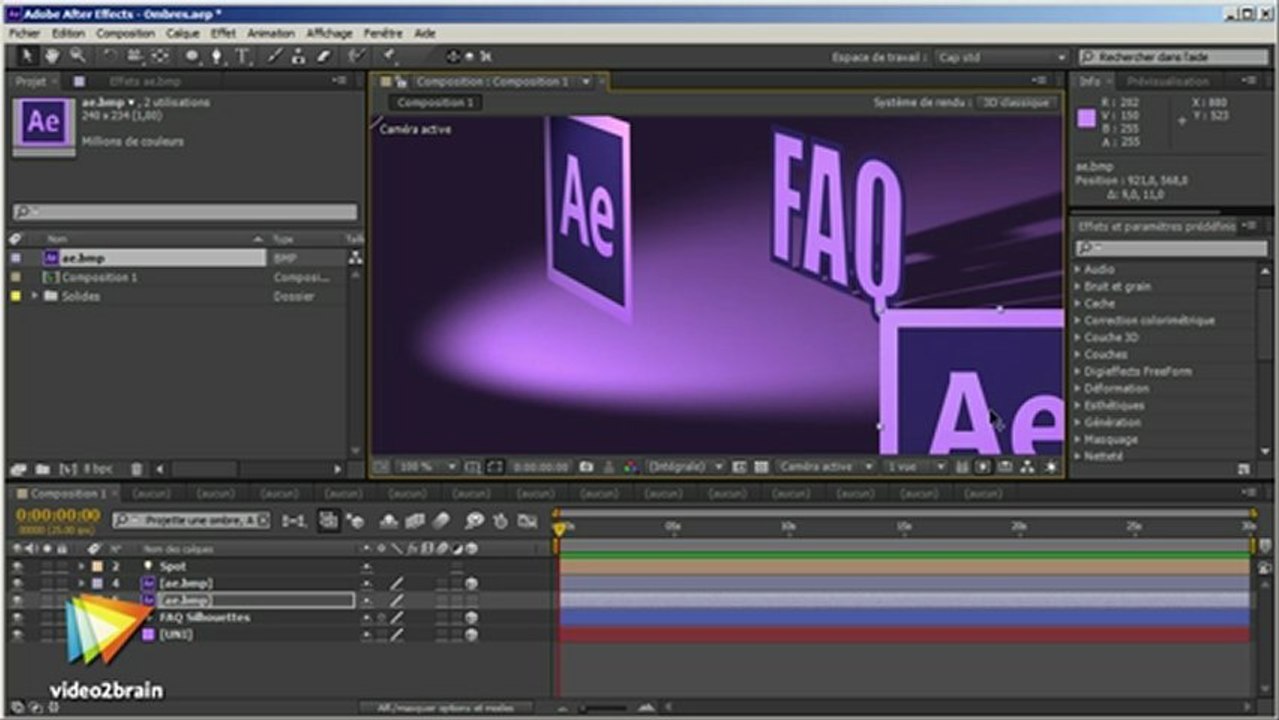Hide the Spot light layer
1279x720 pixels.
tap(17, 566)
